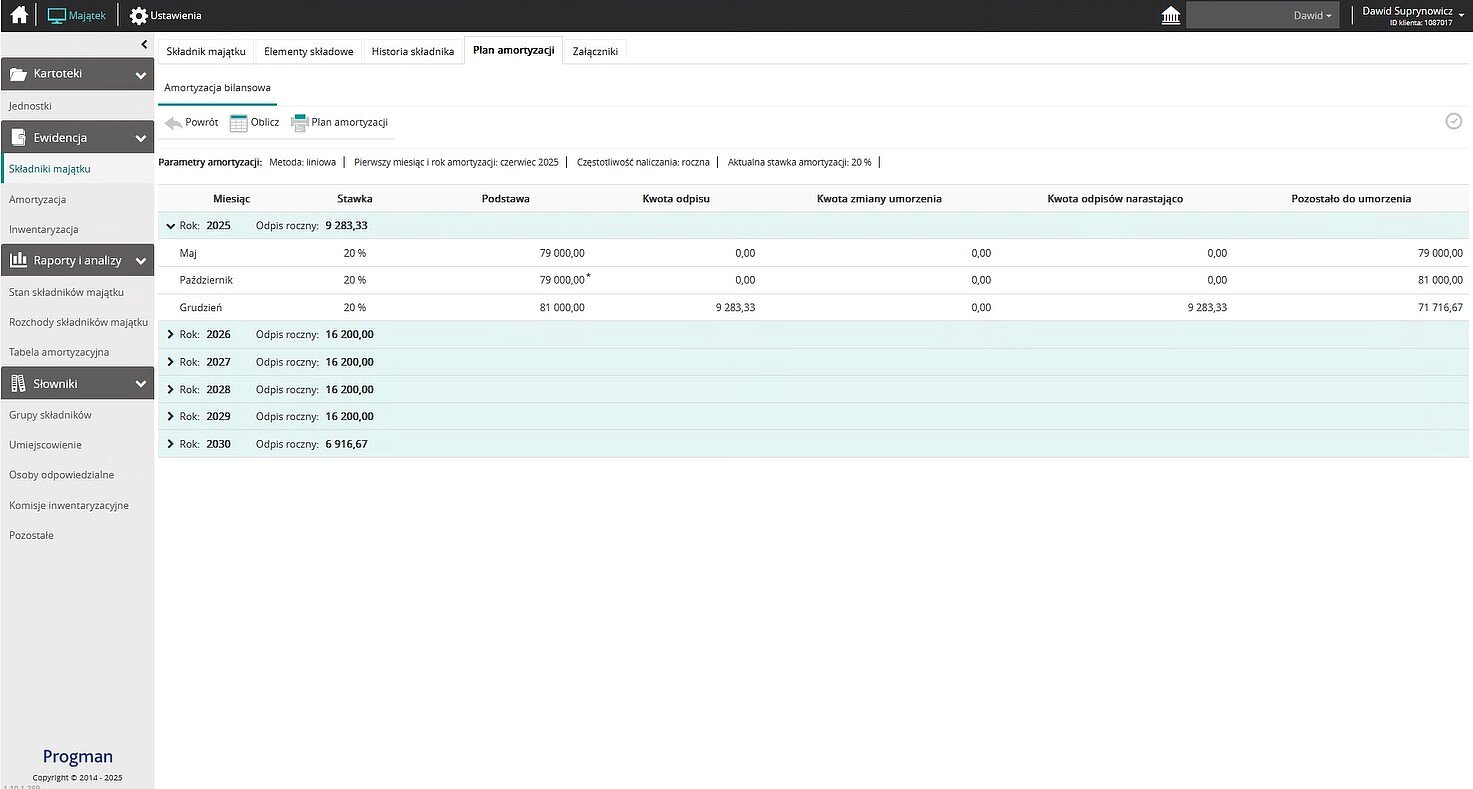The width and height of the screenshot is (1473, 789).
Task: Open Inwentaryzacja in sidebar
Action: pos(43,230)
